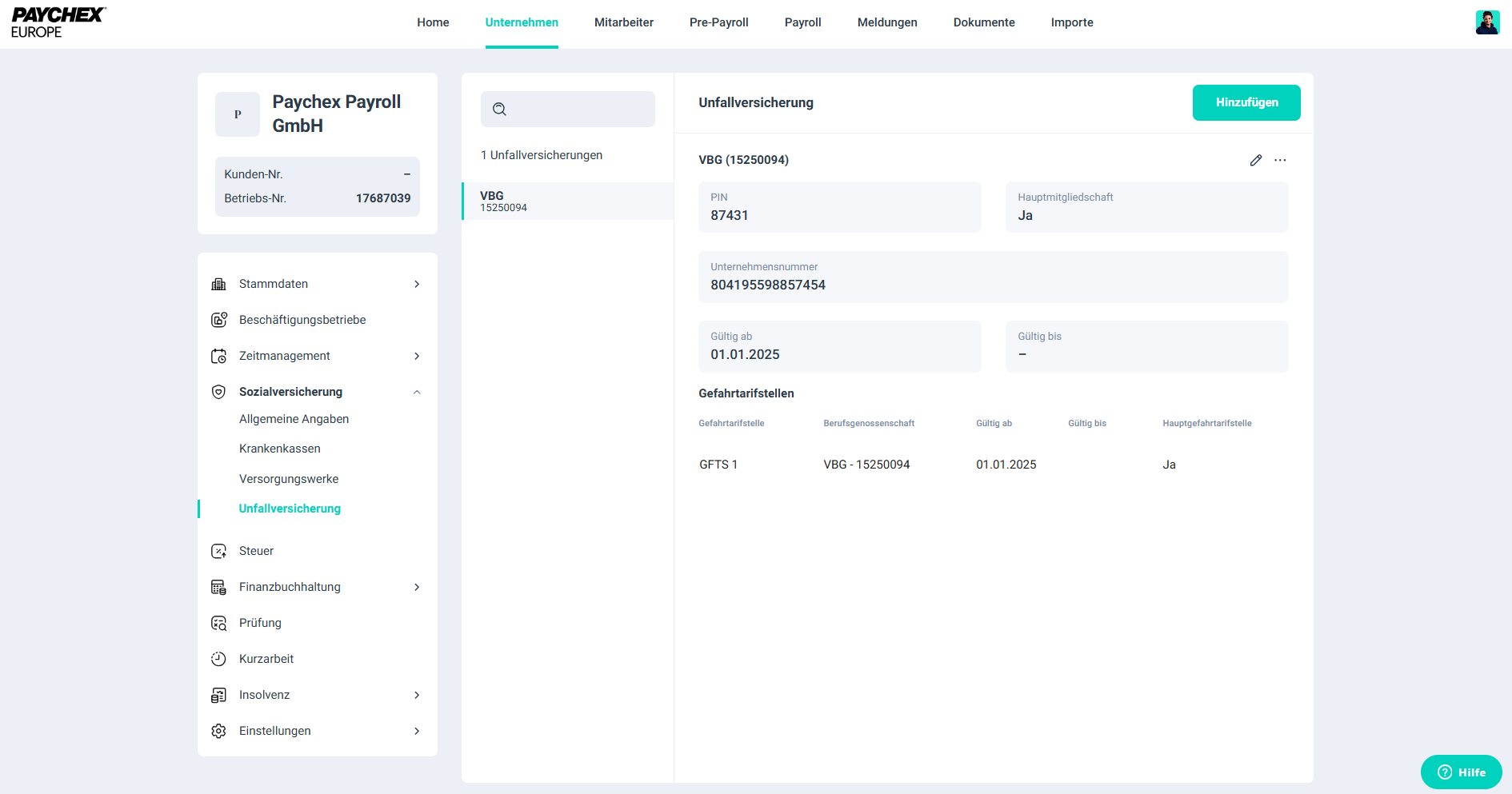1512x794 pixels.
Task: Expand the Zeitmanagement submenu arrow
Action: tap(417, 356)
